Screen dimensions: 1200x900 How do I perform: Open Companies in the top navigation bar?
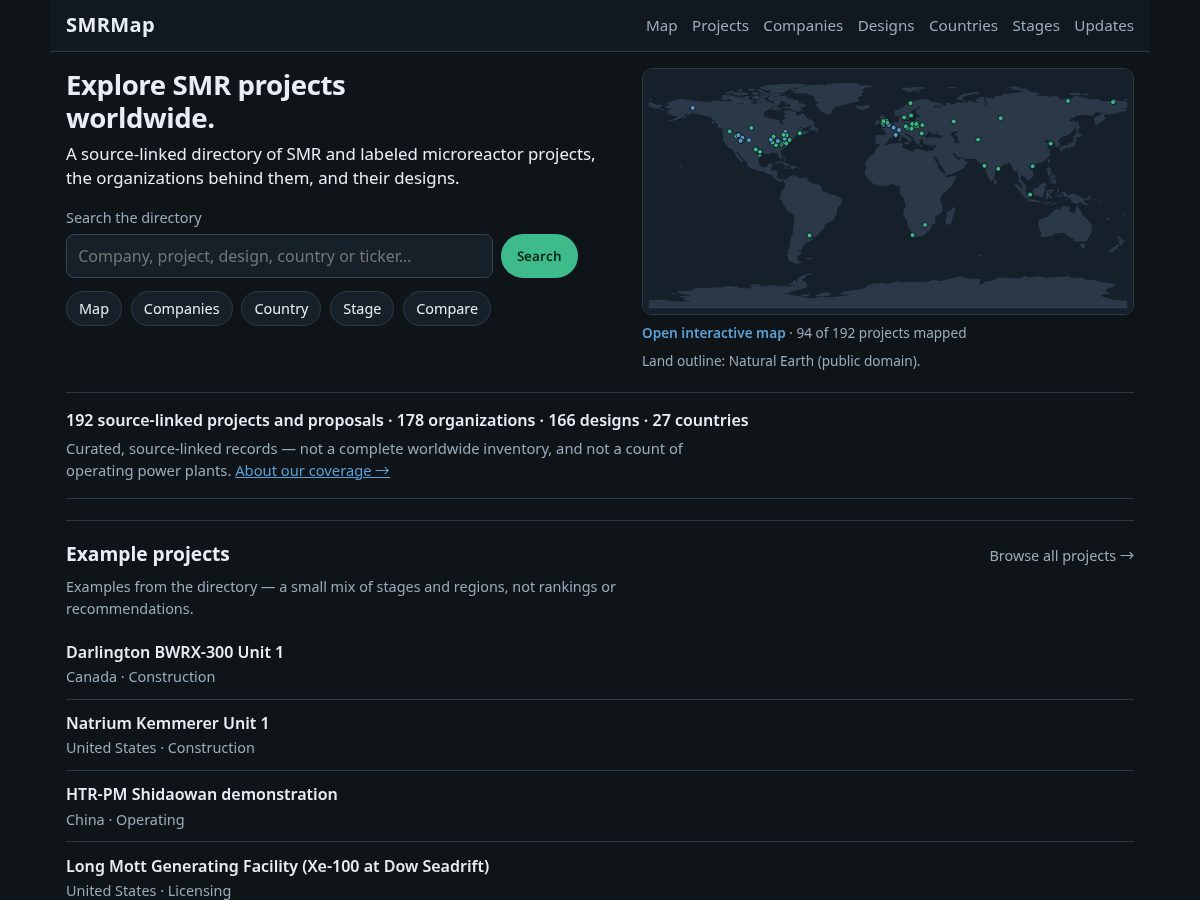pos(803,26)
